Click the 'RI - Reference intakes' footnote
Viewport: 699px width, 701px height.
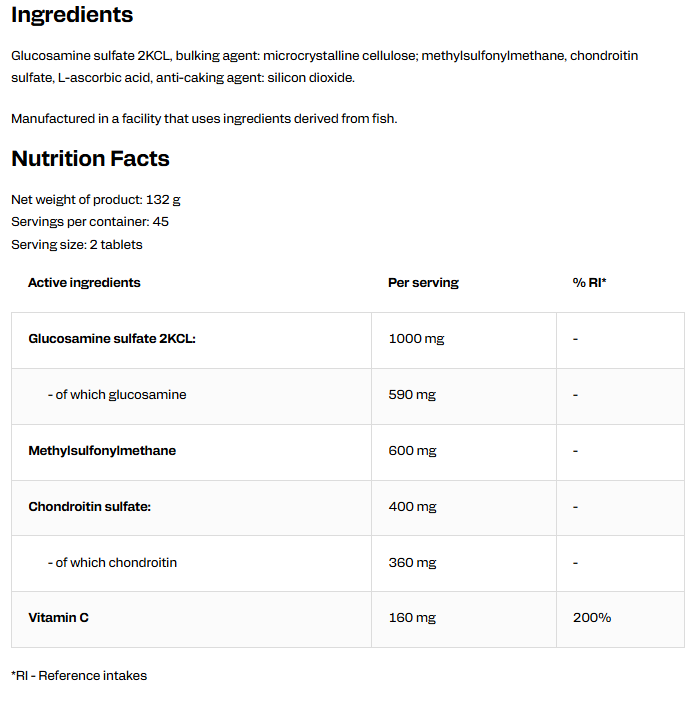(79, 675)
